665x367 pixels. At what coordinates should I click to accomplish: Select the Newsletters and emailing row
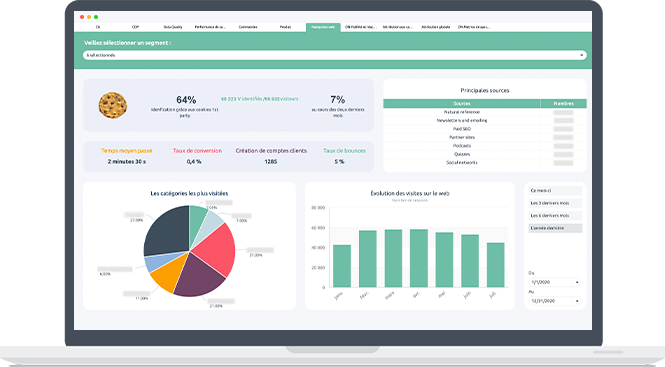[x=485, y=120]
